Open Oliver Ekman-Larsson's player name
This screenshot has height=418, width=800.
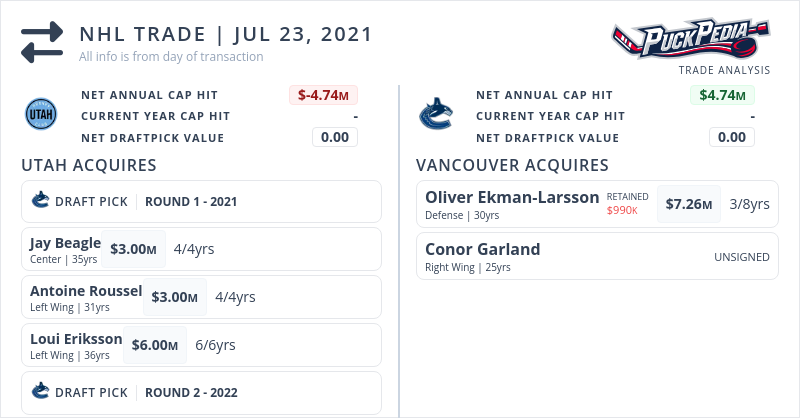tap(512, 197)
